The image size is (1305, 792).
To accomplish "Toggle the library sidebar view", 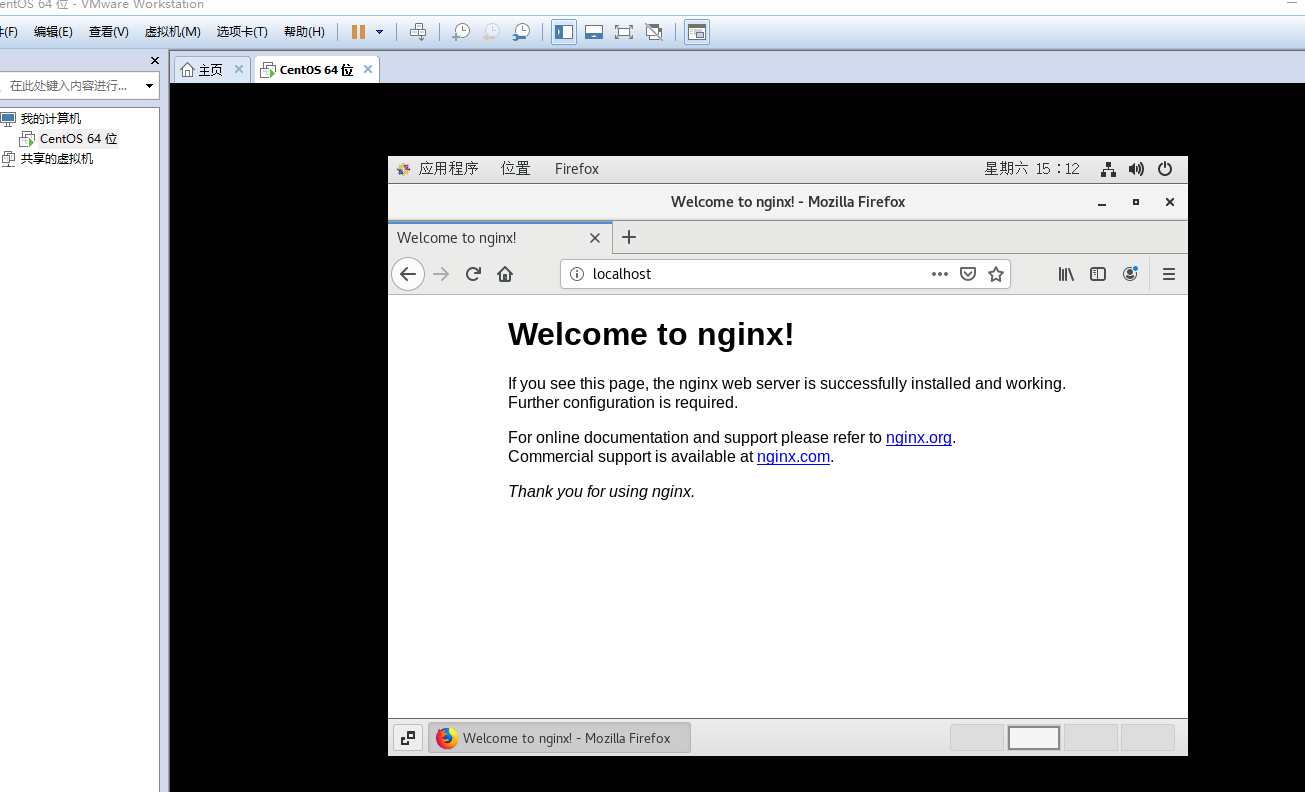I will (564, 32).
